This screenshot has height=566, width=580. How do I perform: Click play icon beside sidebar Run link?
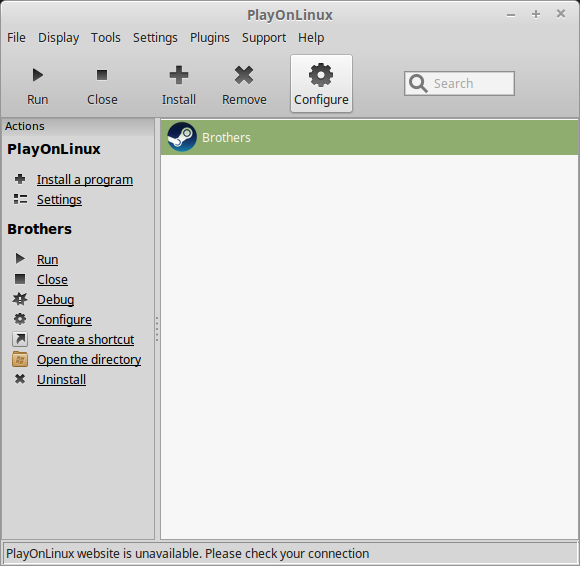[x=20, y=259]
